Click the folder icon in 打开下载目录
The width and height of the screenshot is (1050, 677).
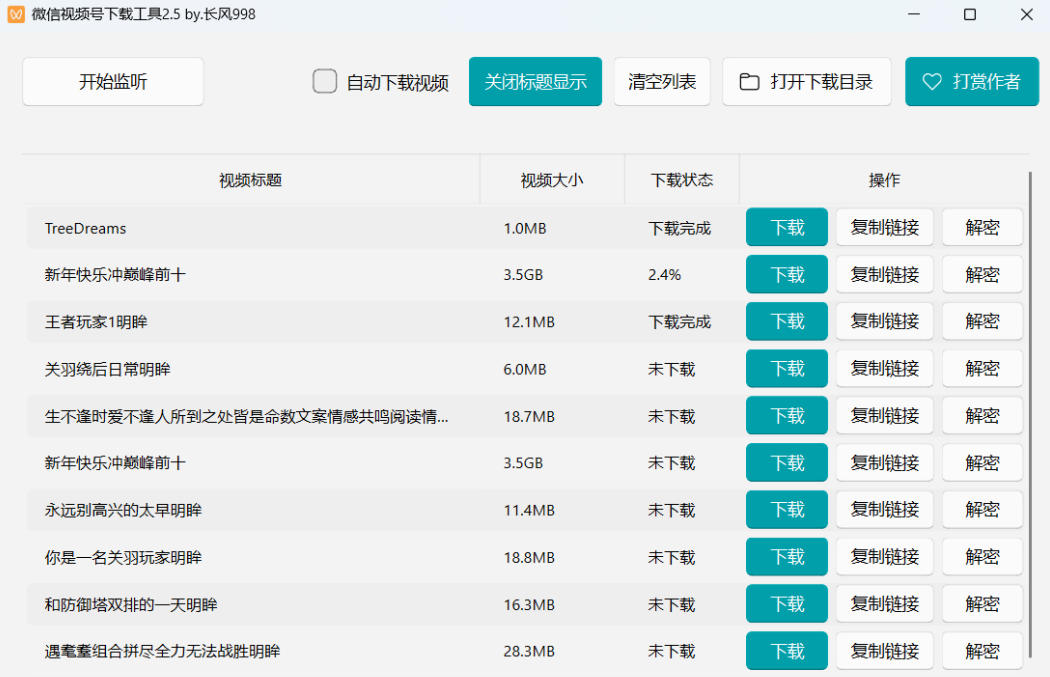click(749, 81)
